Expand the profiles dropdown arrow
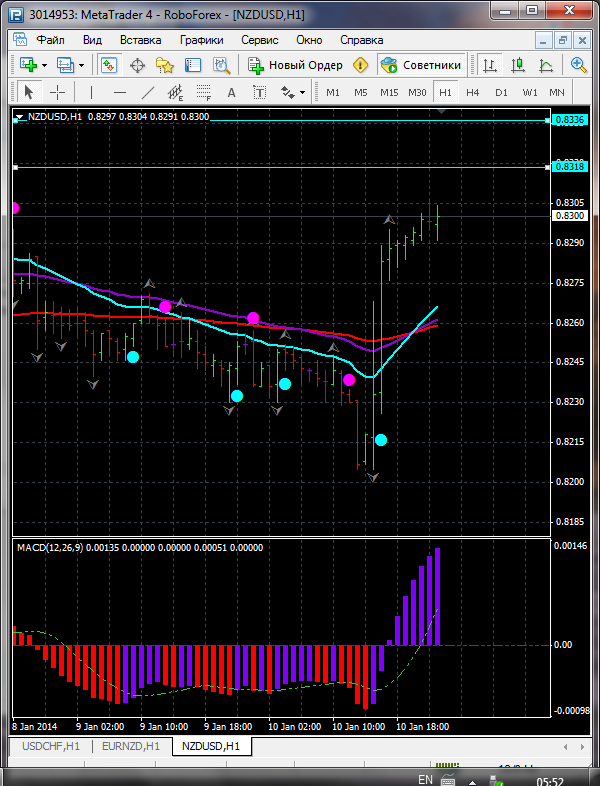Screen dimensions: 600x786 pyautogui.click(x=81, y=66)
